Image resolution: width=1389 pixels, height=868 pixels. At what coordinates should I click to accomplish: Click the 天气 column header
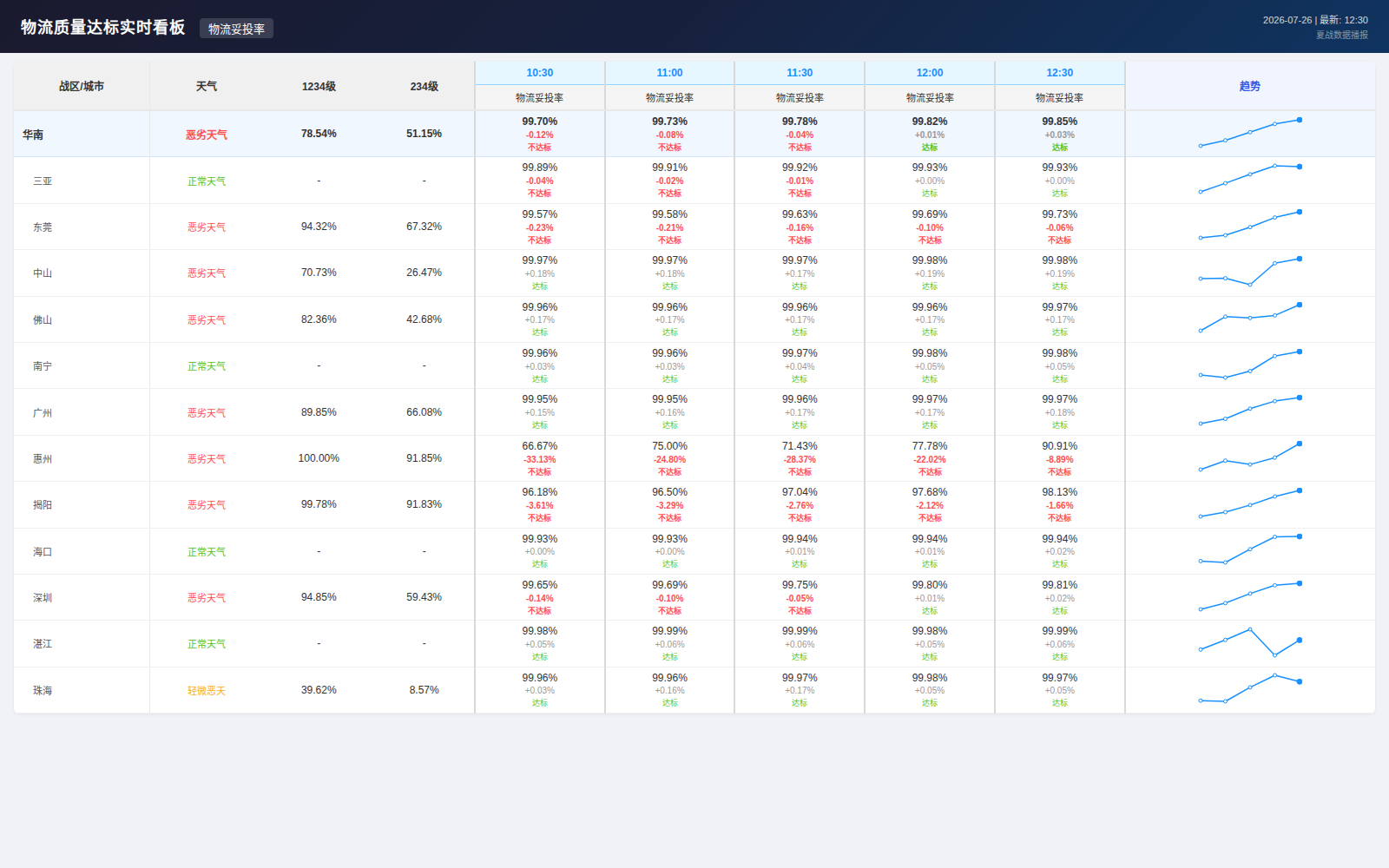pyautogui.click(x=207, y=86)
